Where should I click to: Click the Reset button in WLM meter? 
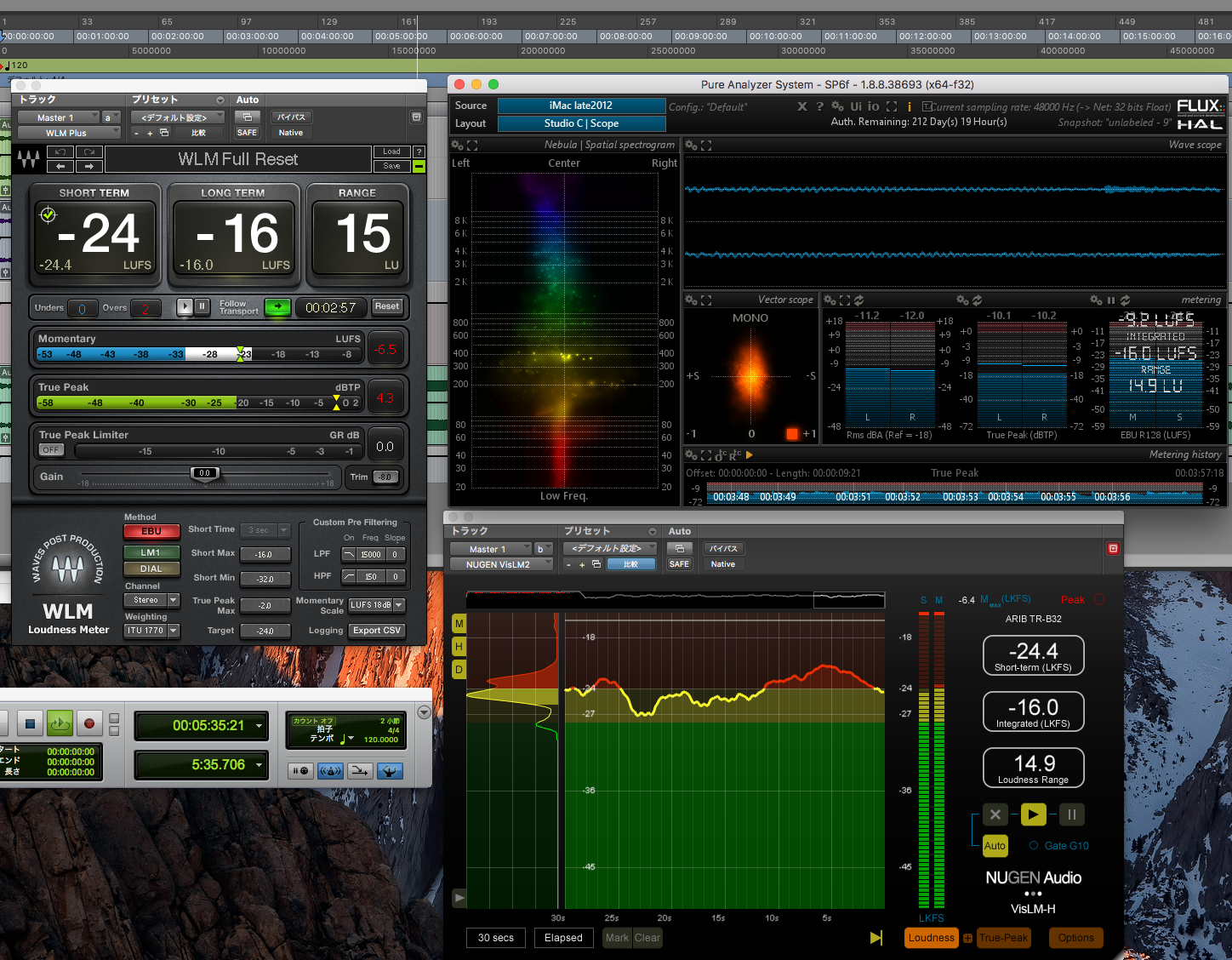(386, 306)
